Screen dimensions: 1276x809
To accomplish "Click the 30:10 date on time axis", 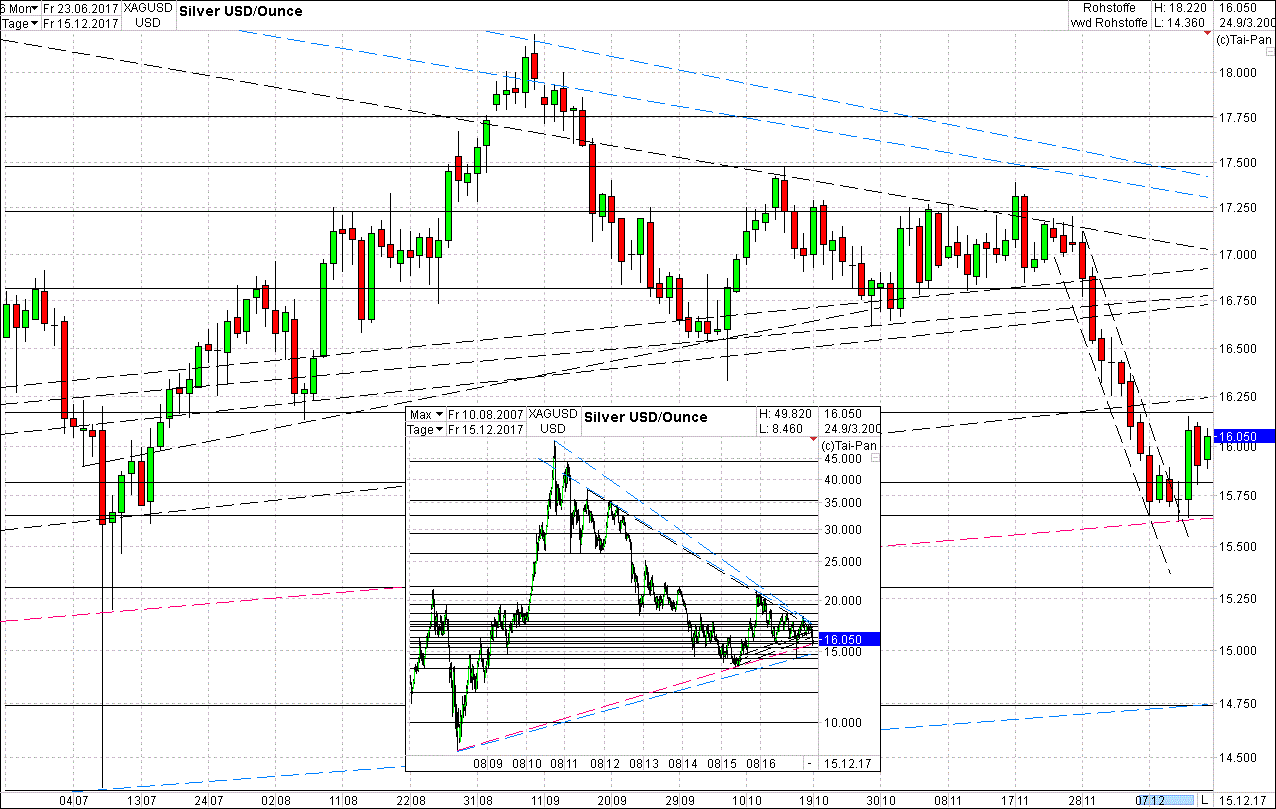I will click(880, 800).
